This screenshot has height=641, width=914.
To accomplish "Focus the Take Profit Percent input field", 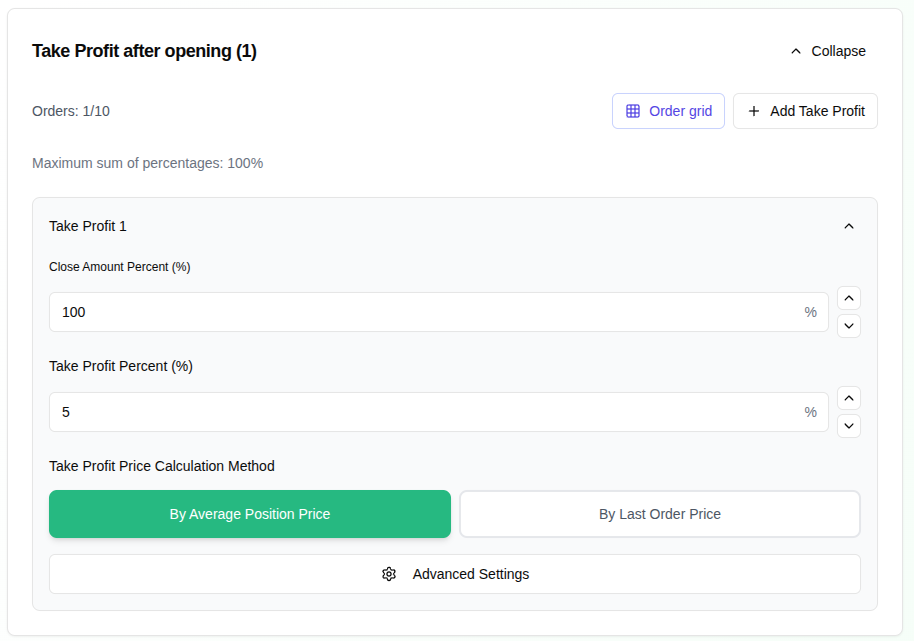I will tap(420, 412).
